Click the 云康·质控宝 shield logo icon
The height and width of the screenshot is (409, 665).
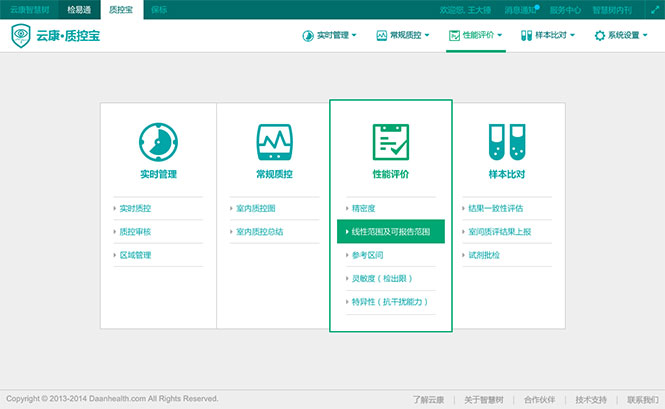[21, 36]
